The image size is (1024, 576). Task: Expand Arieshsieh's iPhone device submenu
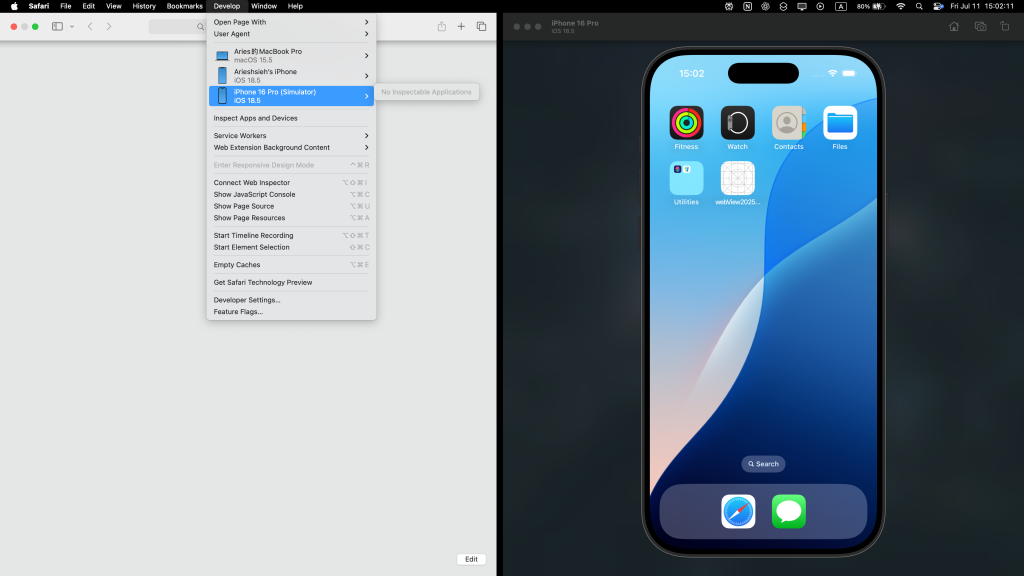point(291,76)
